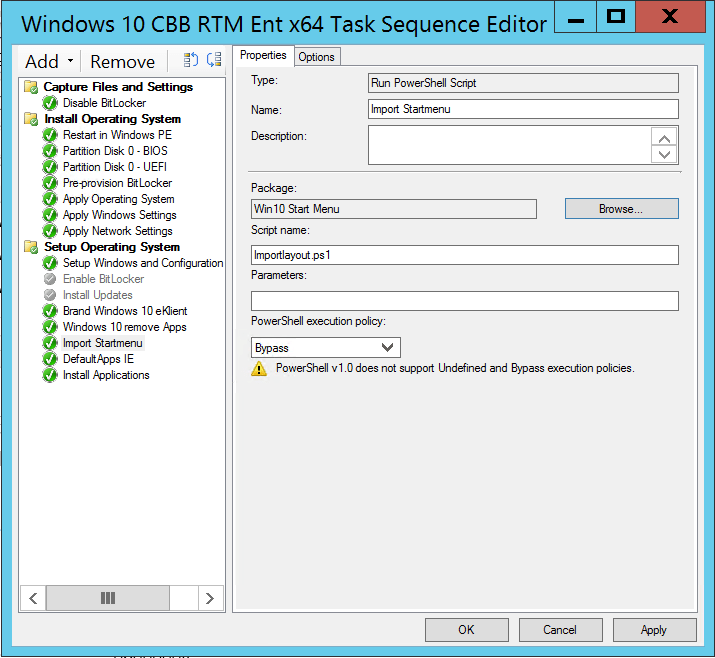Select the Partition Disk 0 - BIOS step
This screenshot has width=715, height=658.
tap(115, 151)
